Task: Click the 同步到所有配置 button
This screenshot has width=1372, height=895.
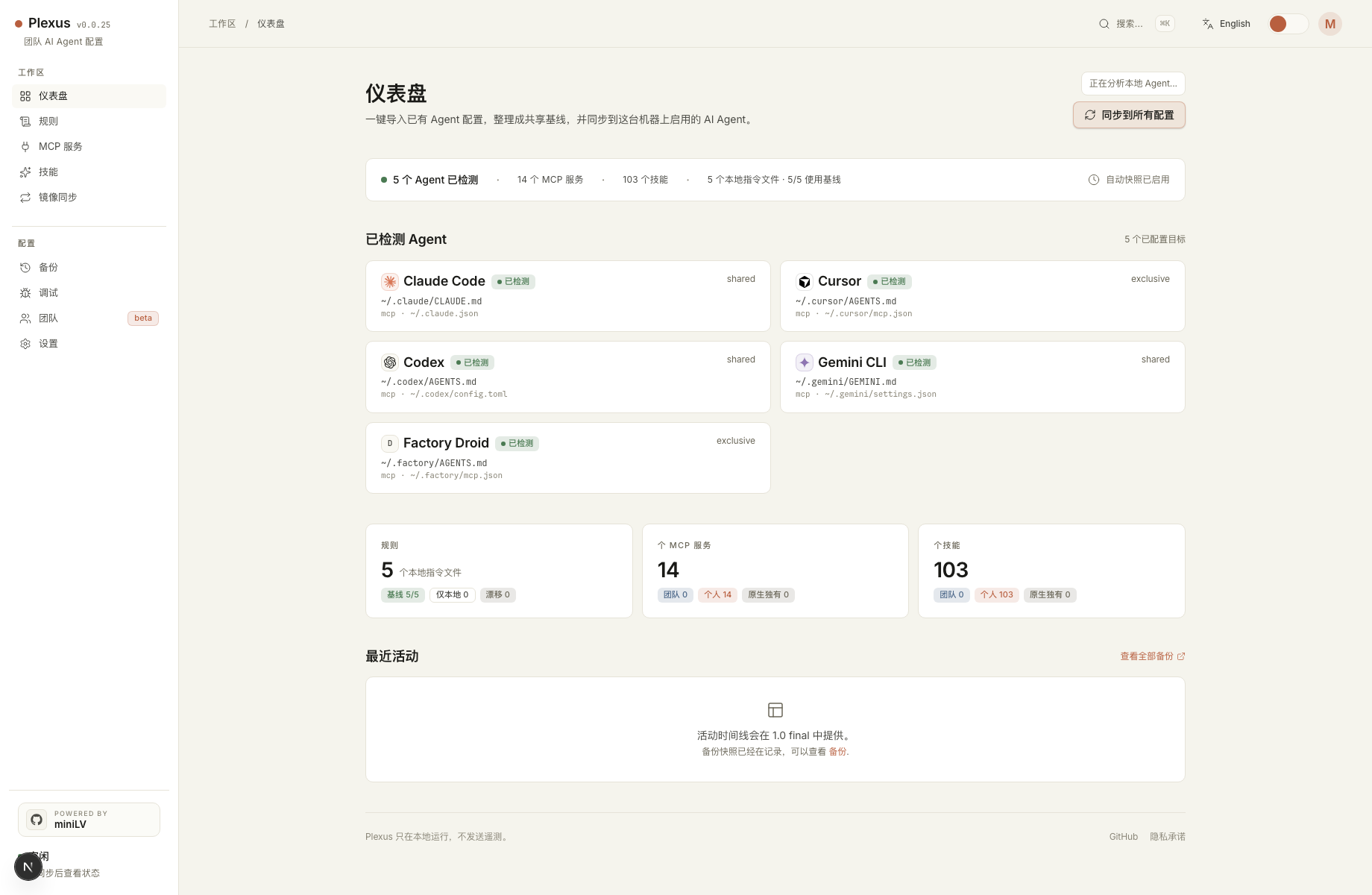Action: click(x=1129, y=115)
